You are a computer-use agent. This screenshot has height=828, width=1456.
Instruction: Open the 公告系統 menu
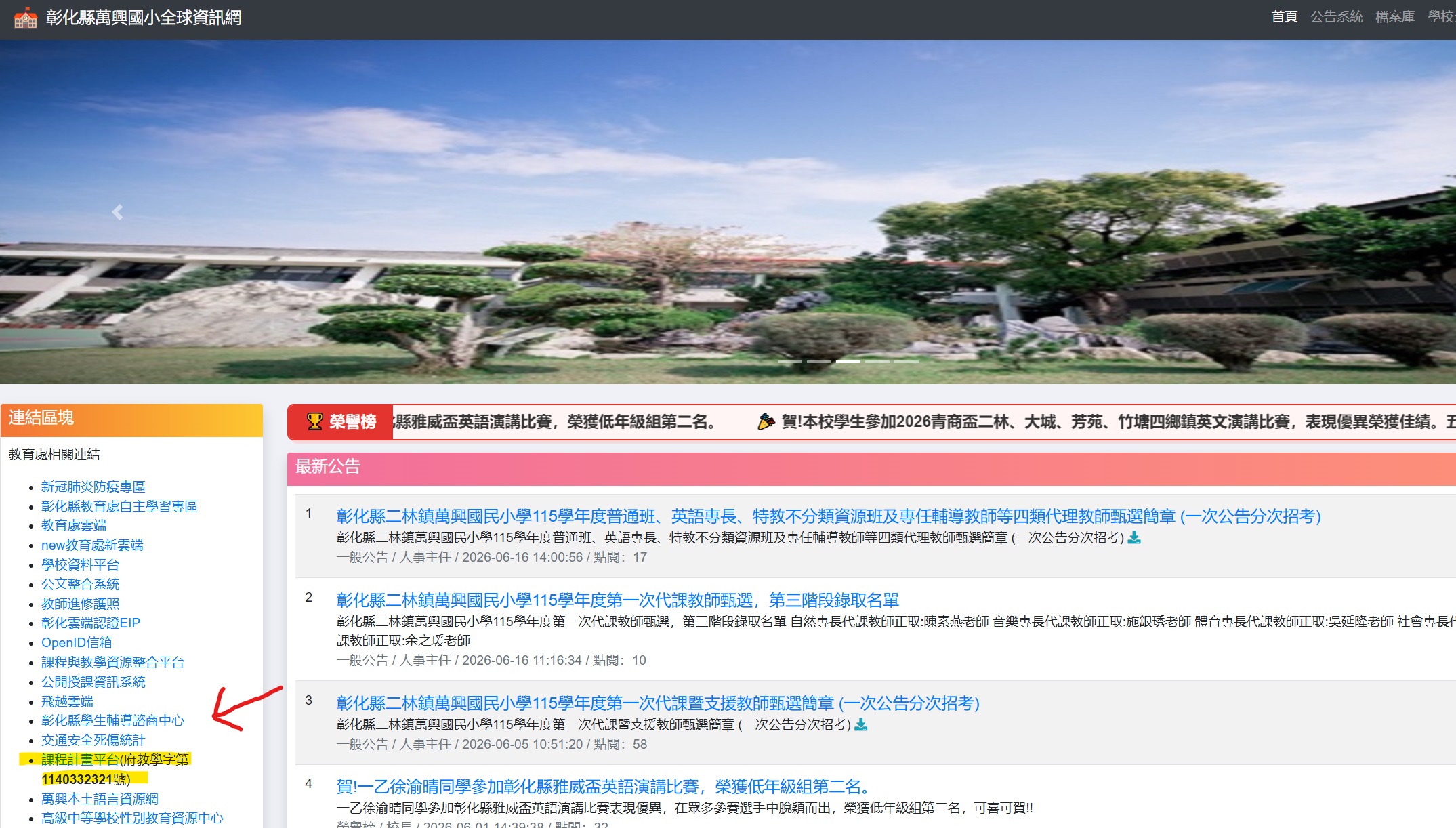1336,17
